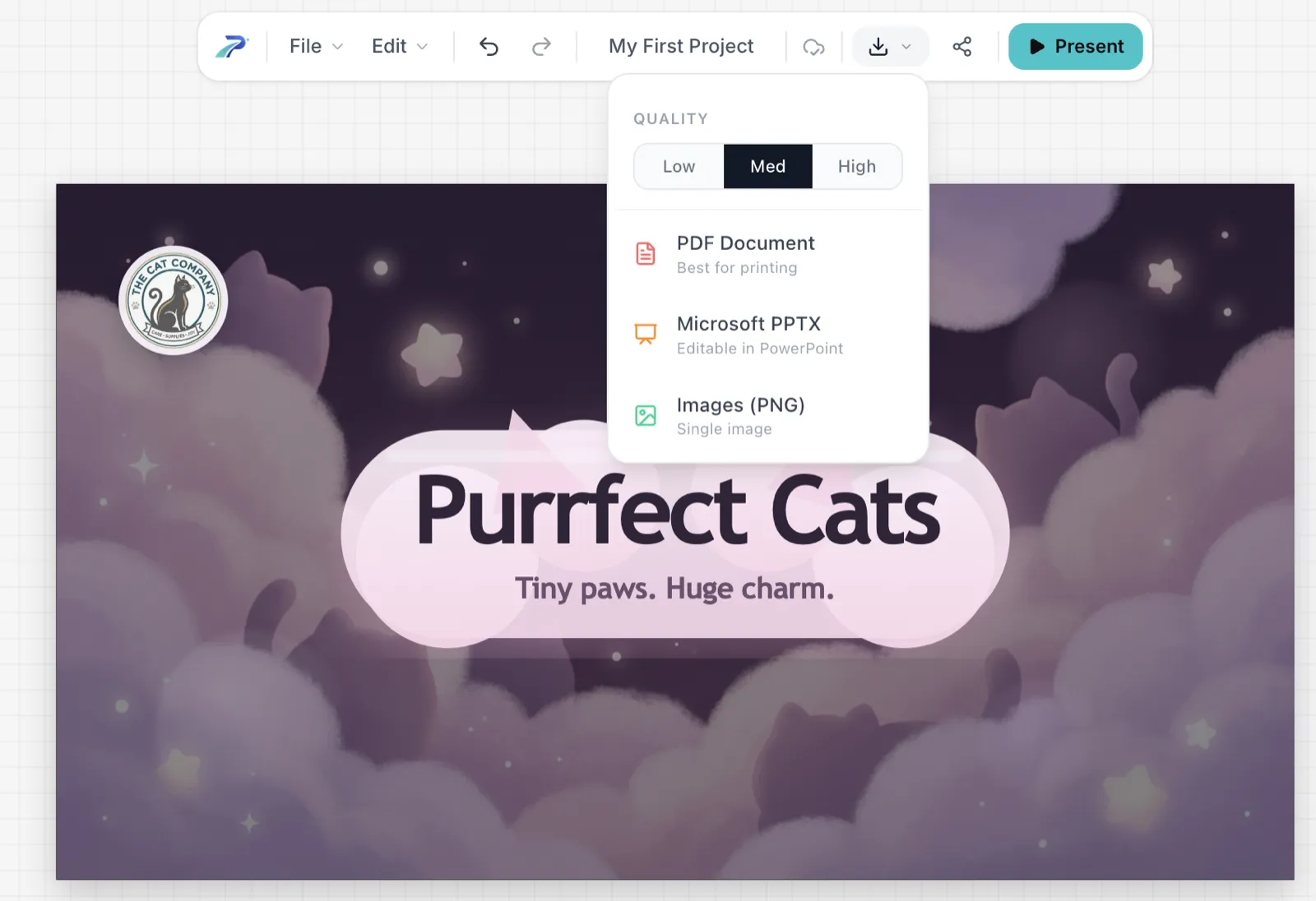Viewport: 1316px width, 901px height.
Task: Expand the Edit dropdown menu
Action: tap(400, 47)
